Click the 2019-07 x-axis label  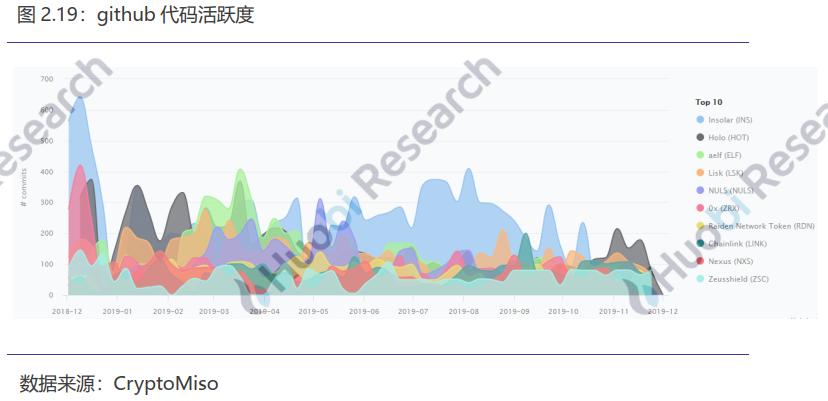click(x=413, y=312)
